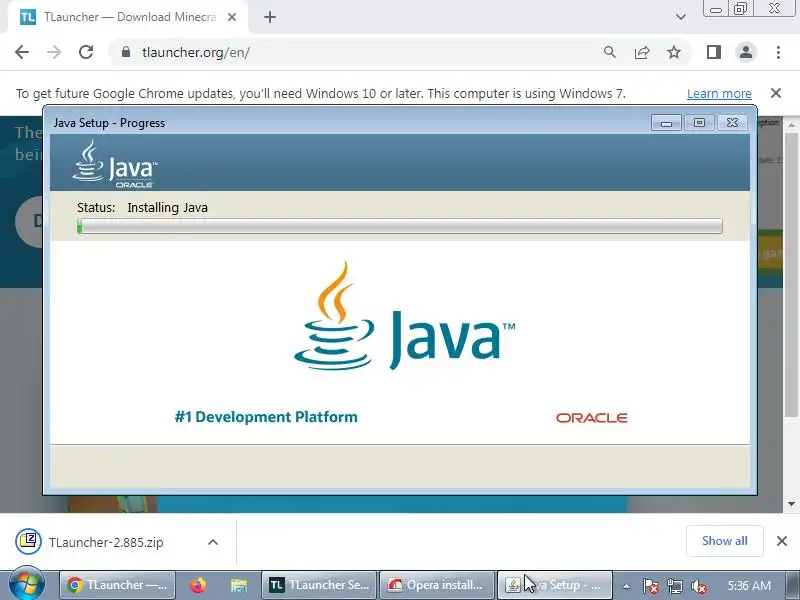Switch to Chrome TLauncher taskbar button
The width and height of the screenshot is (800, 600).
117,585
